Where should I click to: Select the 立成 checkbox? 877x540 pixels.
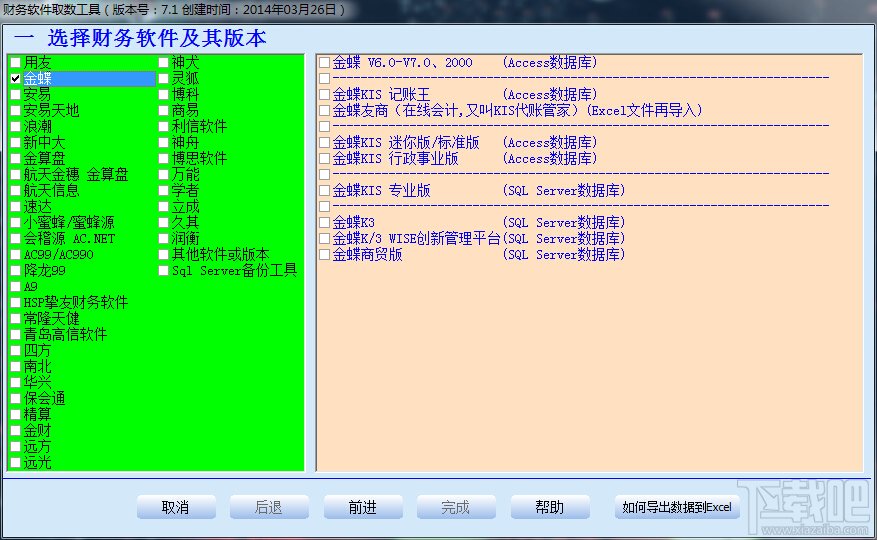163,206
